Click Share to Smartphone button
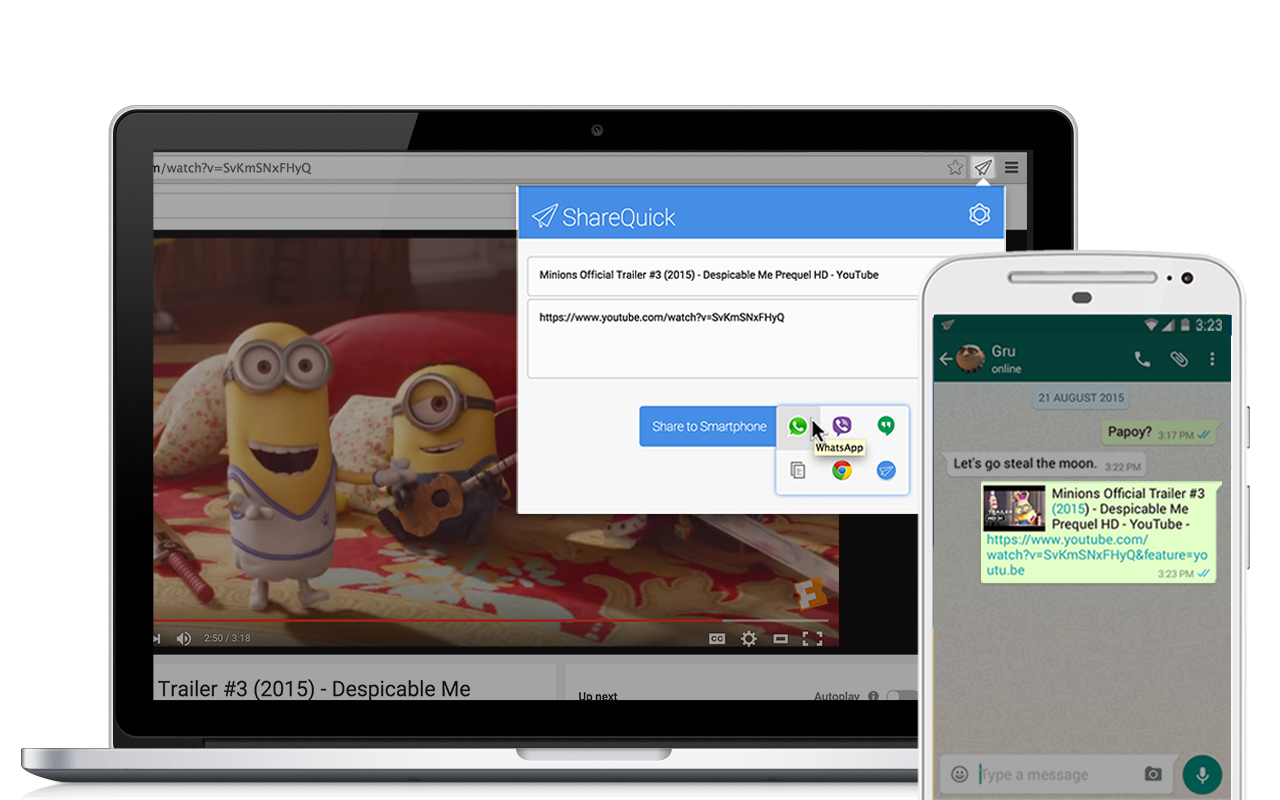 (708, 426)
